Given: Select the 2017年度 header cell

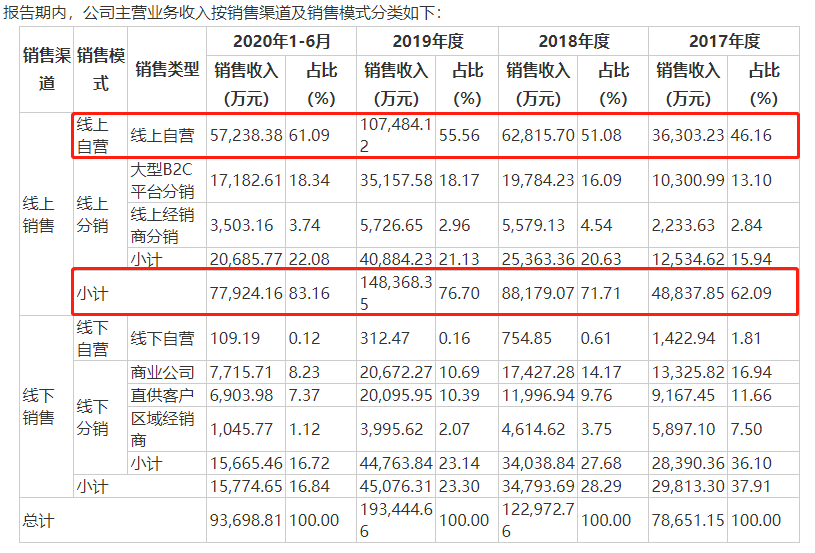Looking at the screenshot, I should (724, 42).
